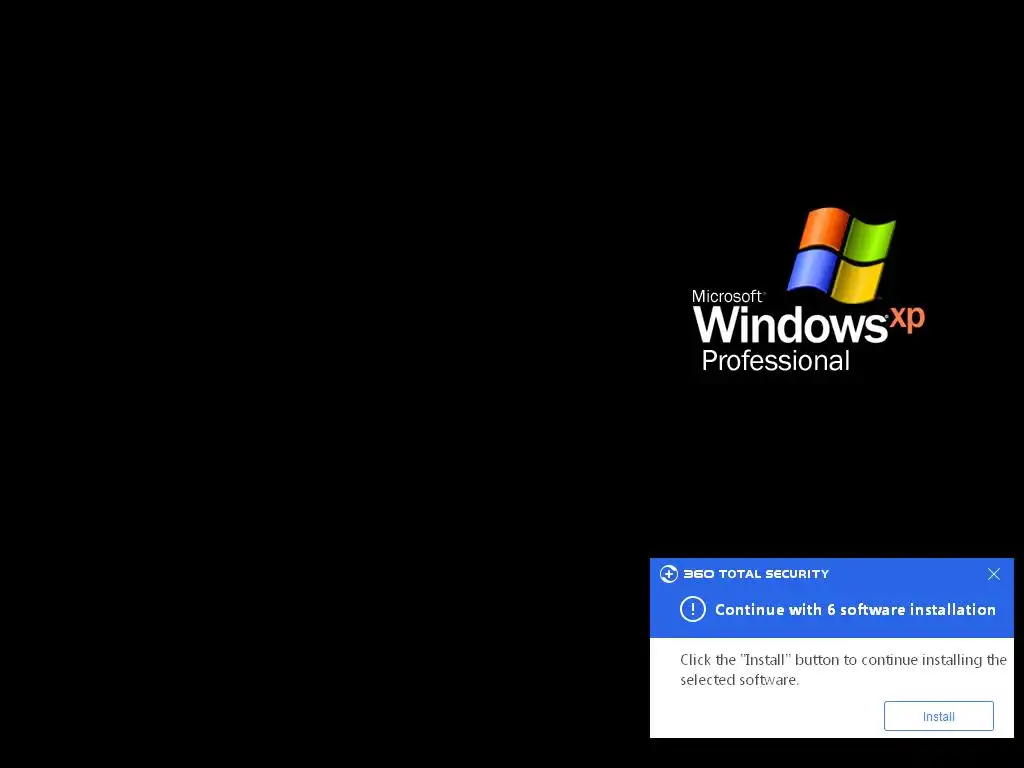Image resolution: width=1024 pixels, height=768 pixels.
Task: Click the Install button in the popup
Action: pos(938,716)
